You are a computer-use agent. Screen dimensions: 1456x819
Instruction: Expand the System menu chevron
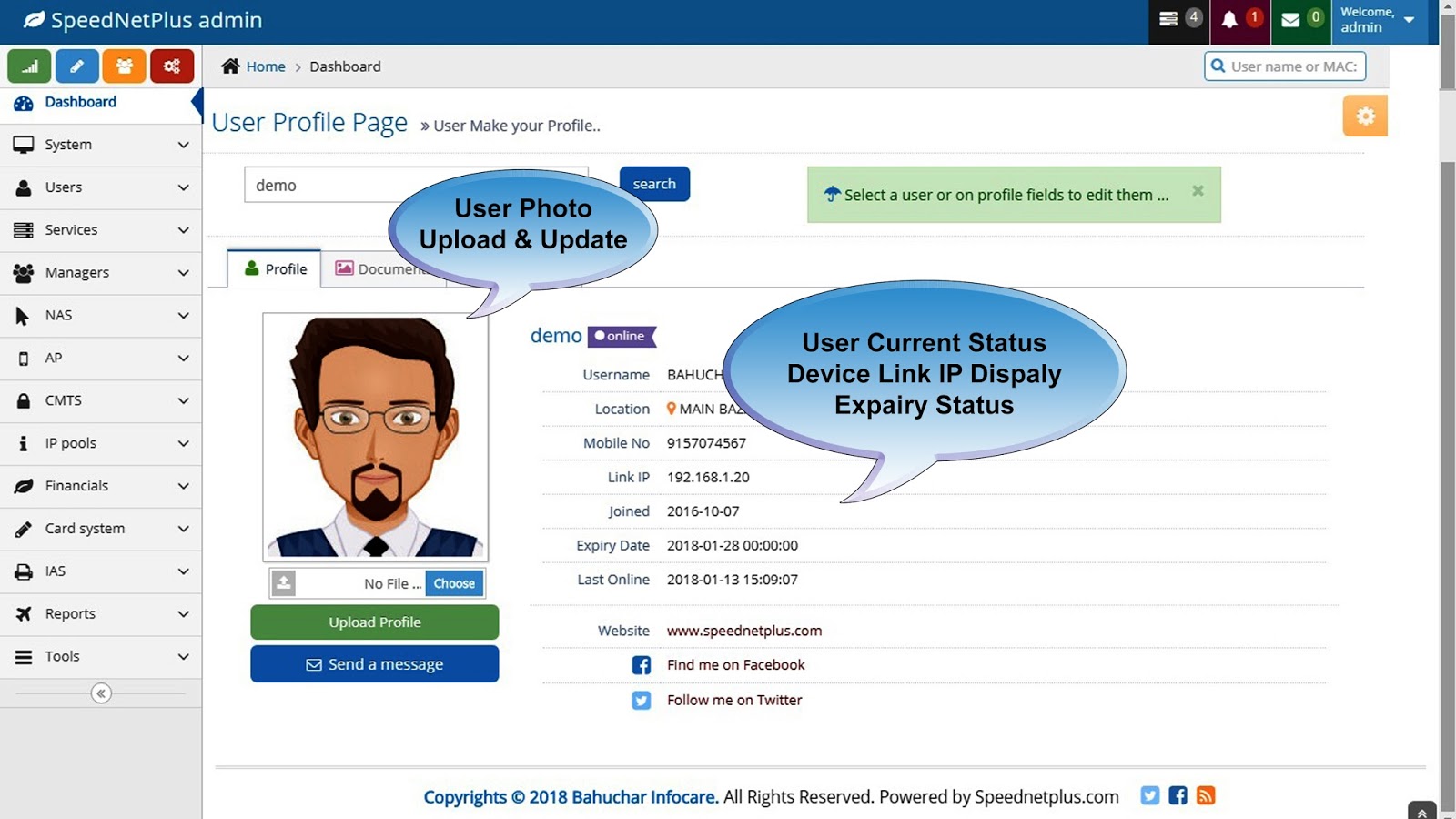point(183,145)
